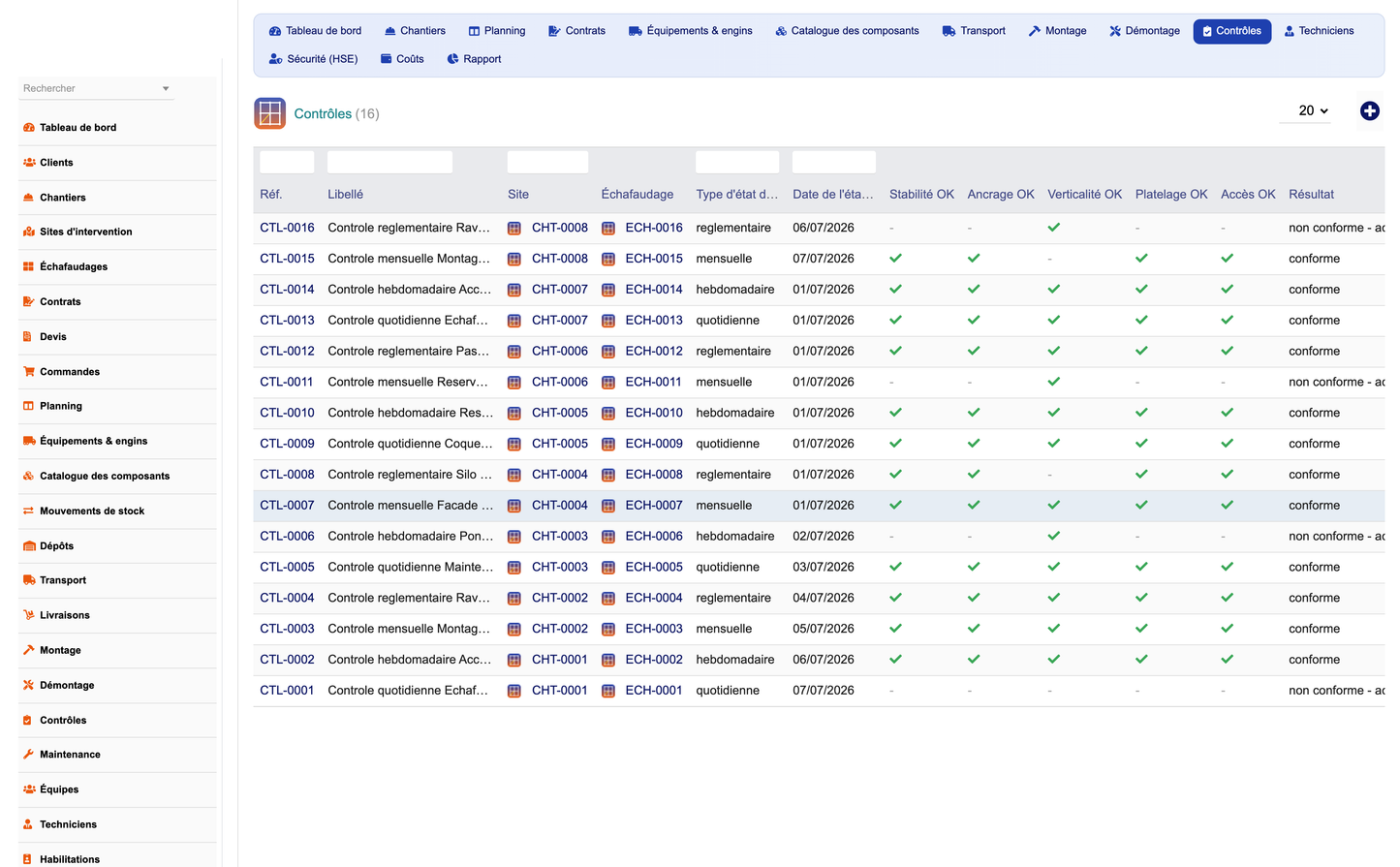Click the scaffold icon next to ECH-0007

click(608, 506)
